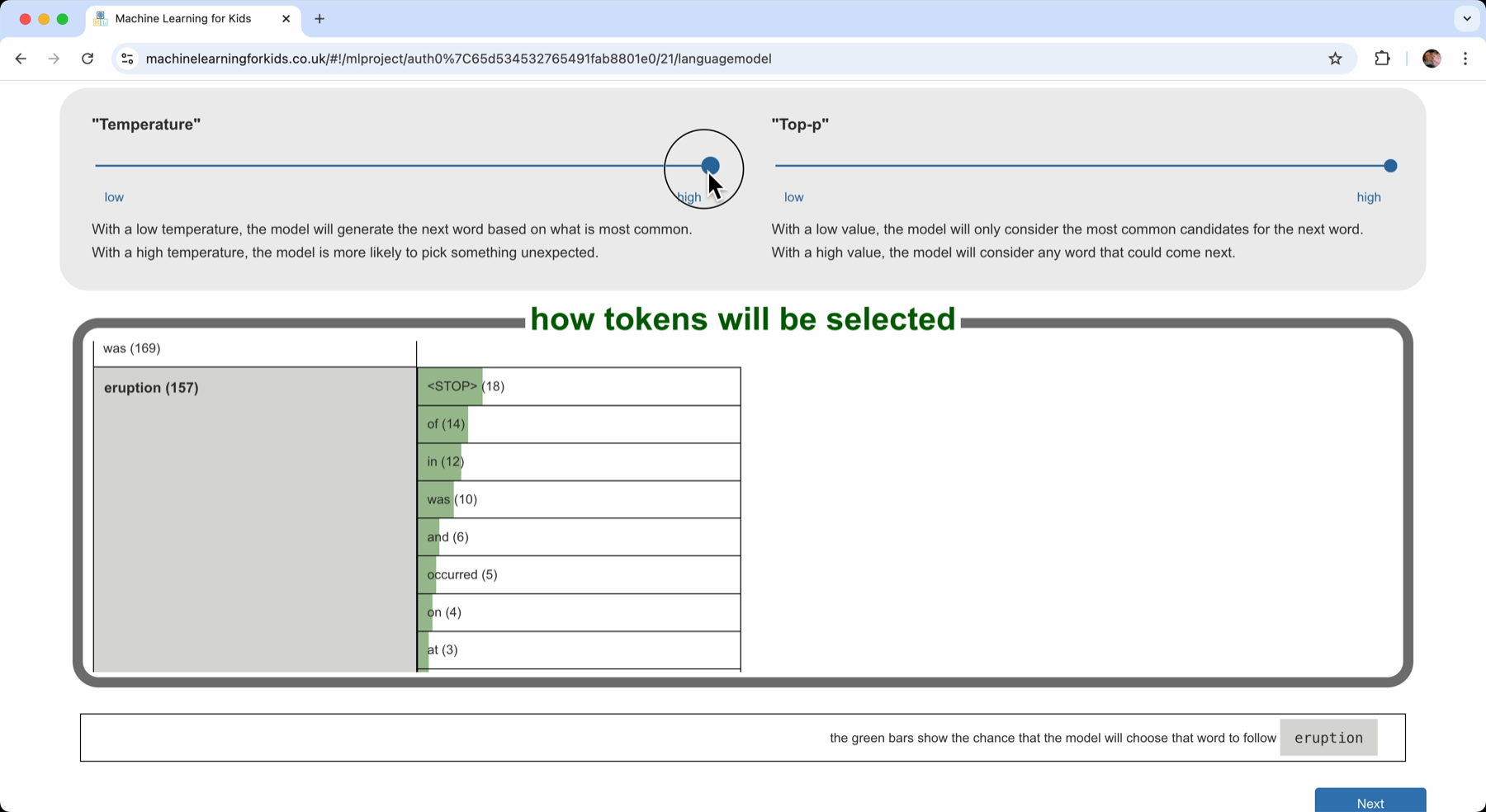Open the Chrome profile avatar

1432,59
